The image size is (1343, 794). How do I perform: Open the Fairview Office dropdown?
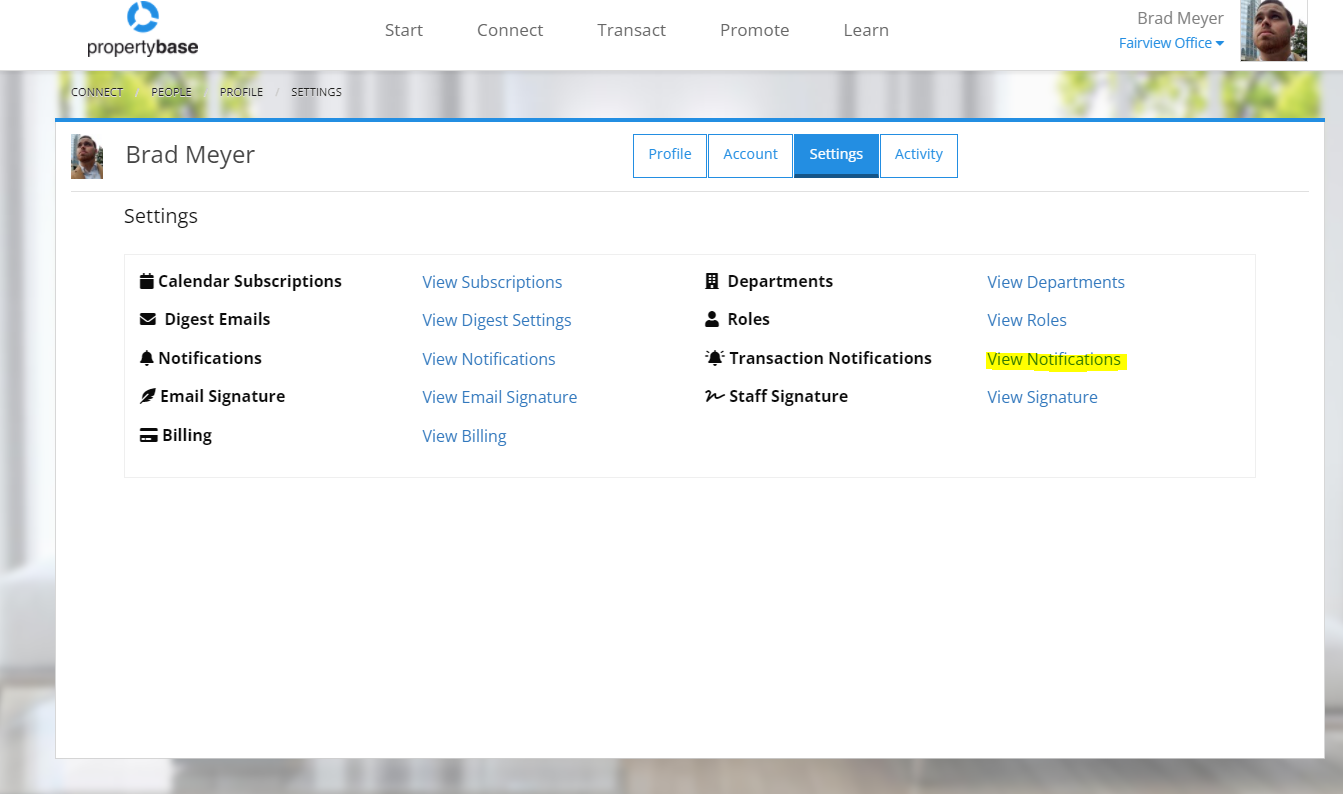coord(1171,43)
